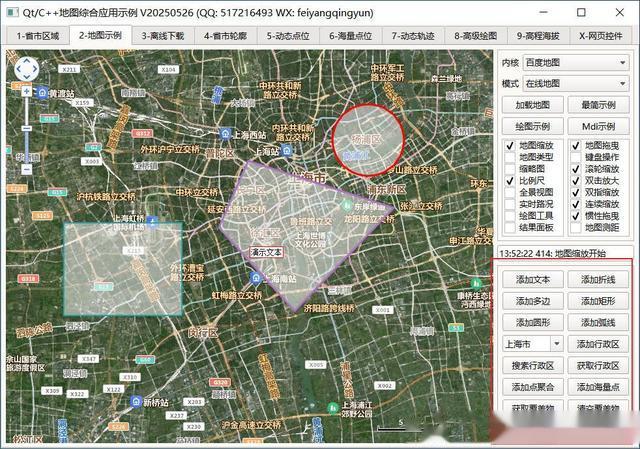This screenshot has height=449, width=640.
Task: Uncheck the 双指缩放 option
Action: 576,192
